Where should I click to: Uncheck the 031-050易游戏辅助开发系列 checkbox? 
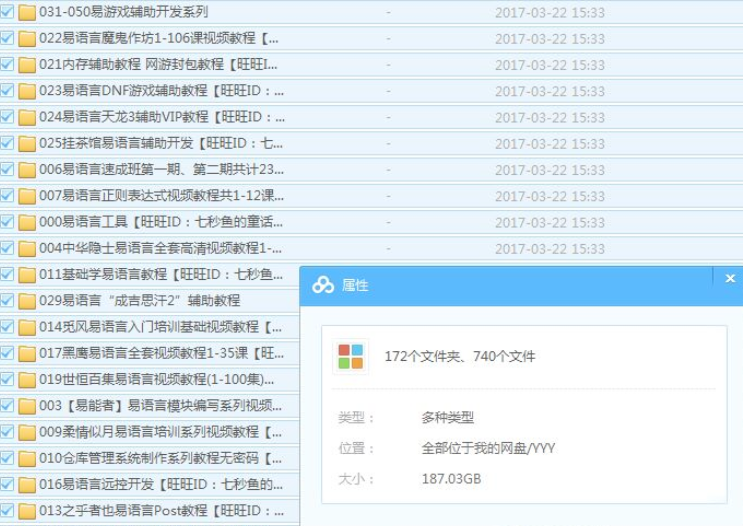click(x=7, y=11)
